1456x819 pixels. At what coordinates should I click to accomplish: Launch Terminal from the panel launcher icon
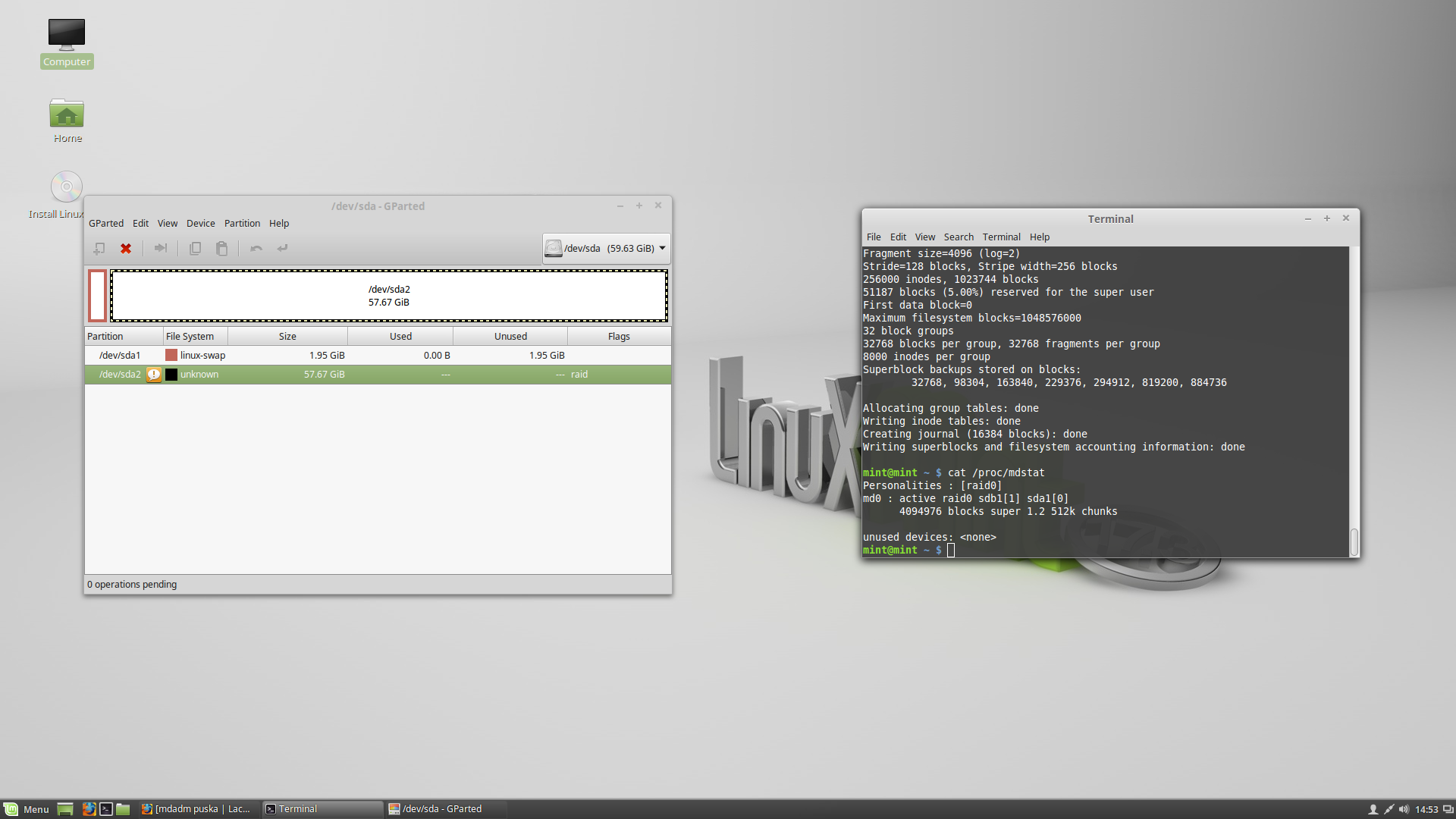tap(106, 809)
